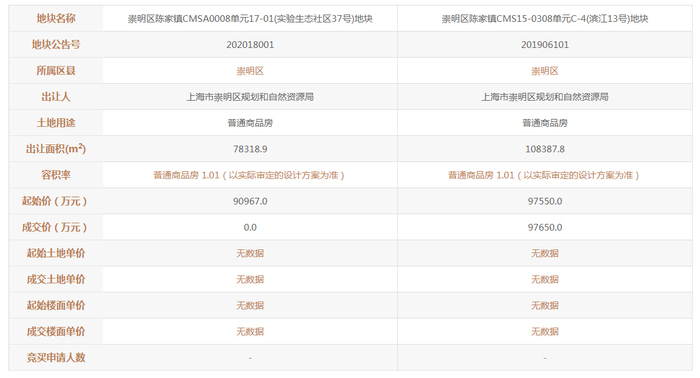Viewport: 700px width, 378px height.
Task: Click 无数据 in 起始土地单价 for parcel 202018001
Action: (x=250, y=253)
